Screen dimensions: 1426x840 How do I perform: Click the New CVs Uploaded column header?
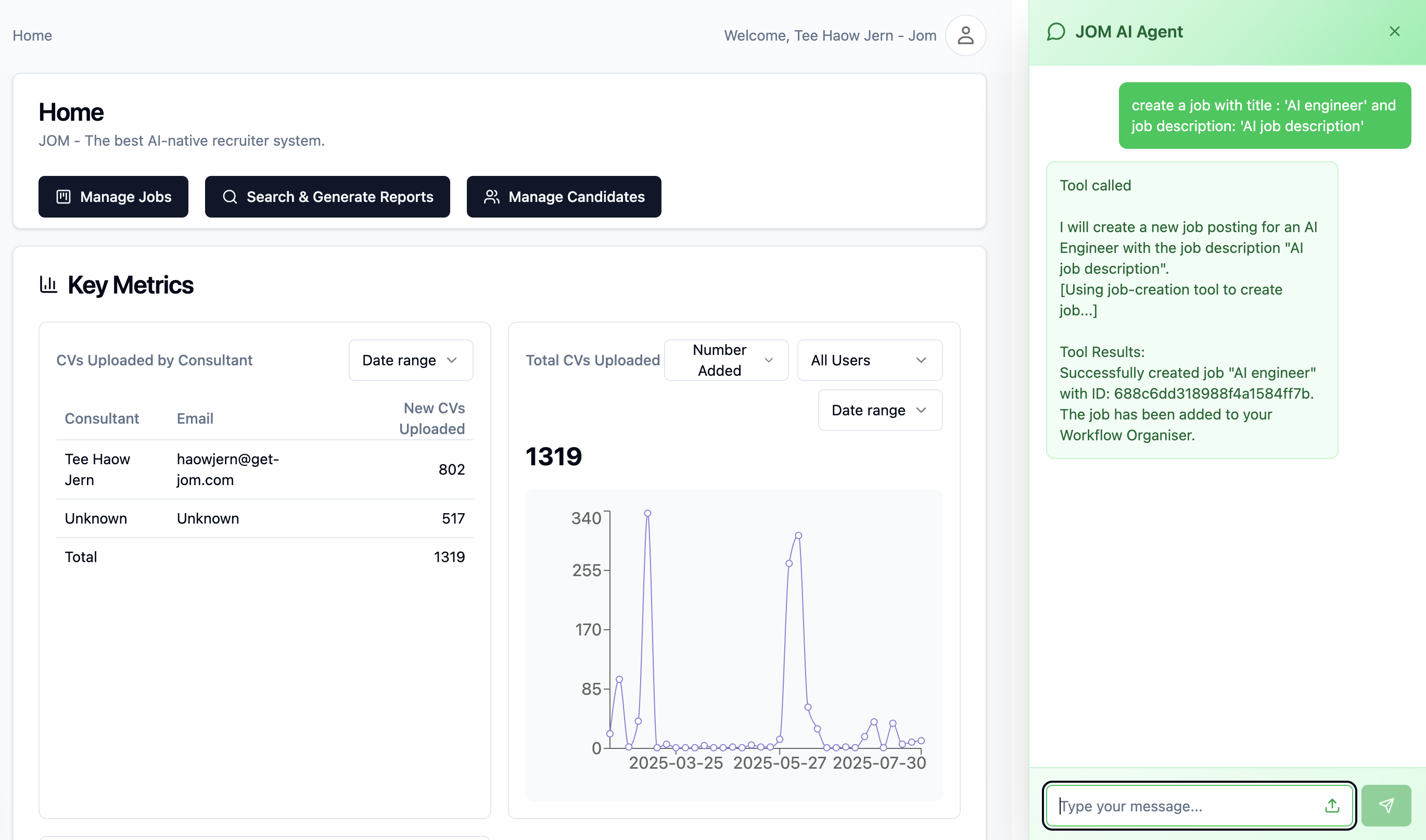pos(432,418)
